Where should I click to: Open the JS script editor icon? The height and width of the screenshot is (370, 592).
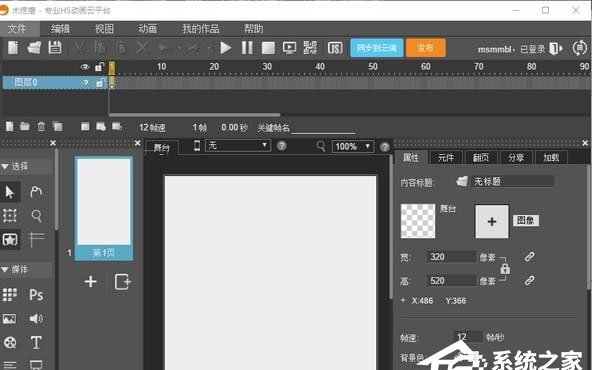point(335,48)
